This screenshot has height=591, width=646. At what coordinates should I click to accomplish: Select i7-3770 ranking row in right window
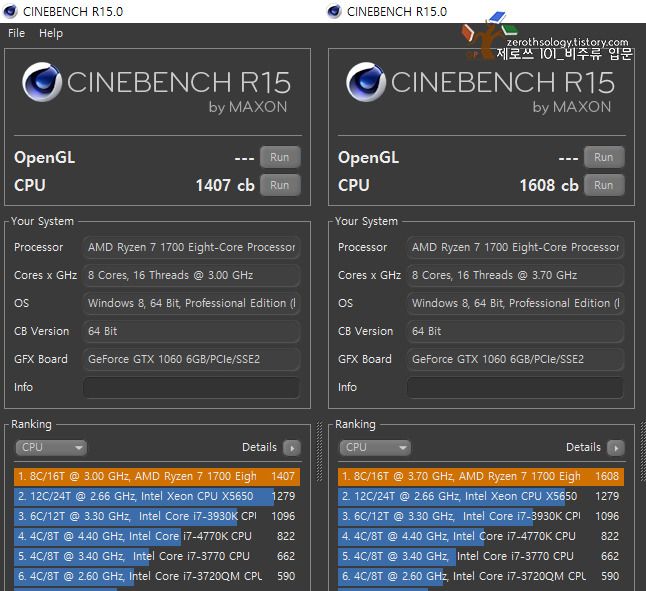pos(481,556)
